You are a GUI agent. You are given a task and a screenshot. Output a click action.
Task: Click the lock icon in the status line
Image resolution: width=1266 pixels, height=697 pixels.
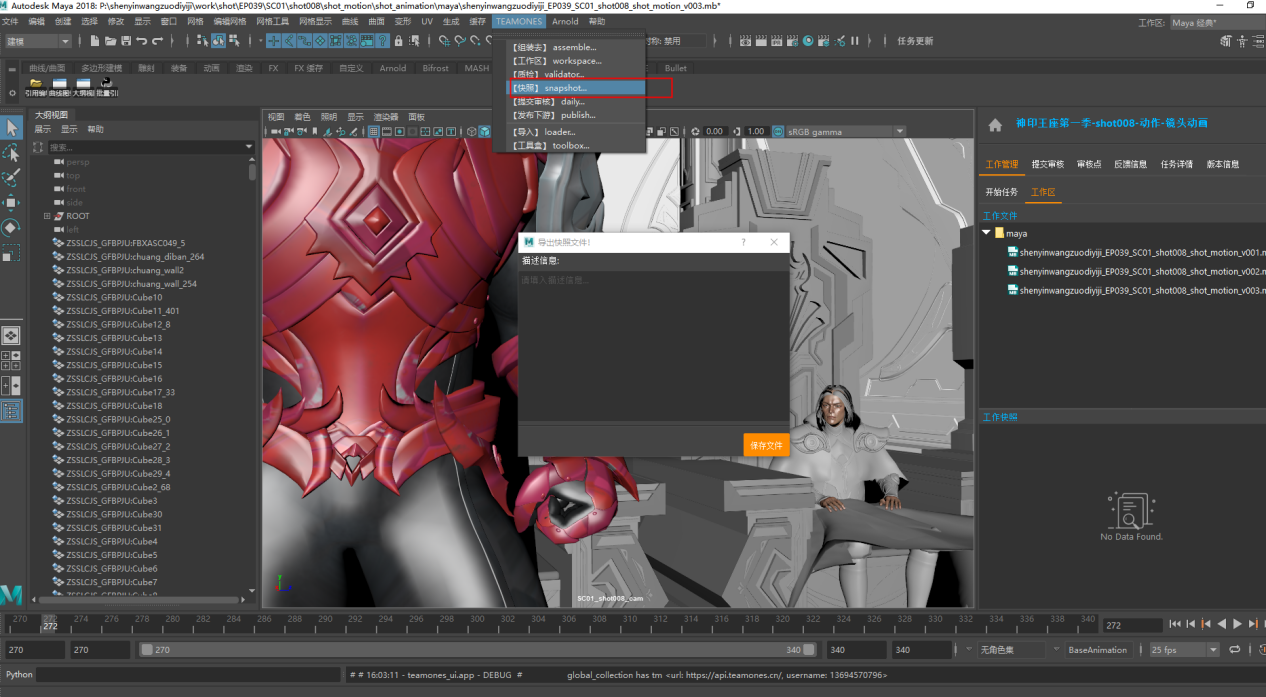399,41
